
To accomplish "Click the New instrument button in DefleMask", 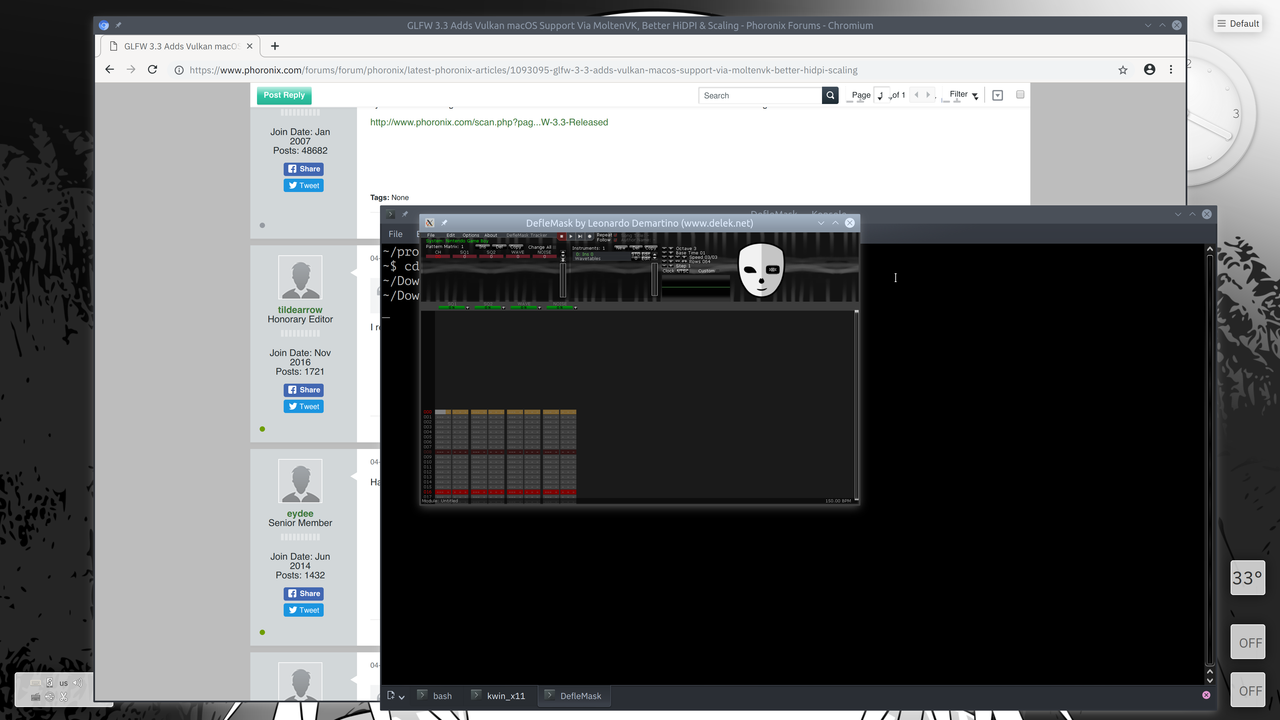I will click(620, 248).
